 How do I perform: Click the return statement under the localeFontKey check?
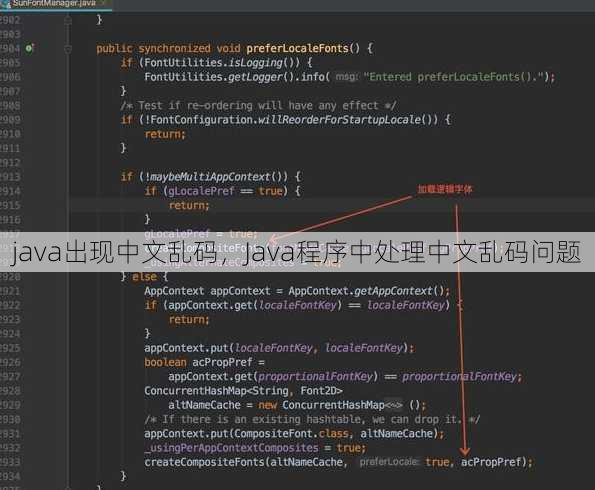pos(189,320)
